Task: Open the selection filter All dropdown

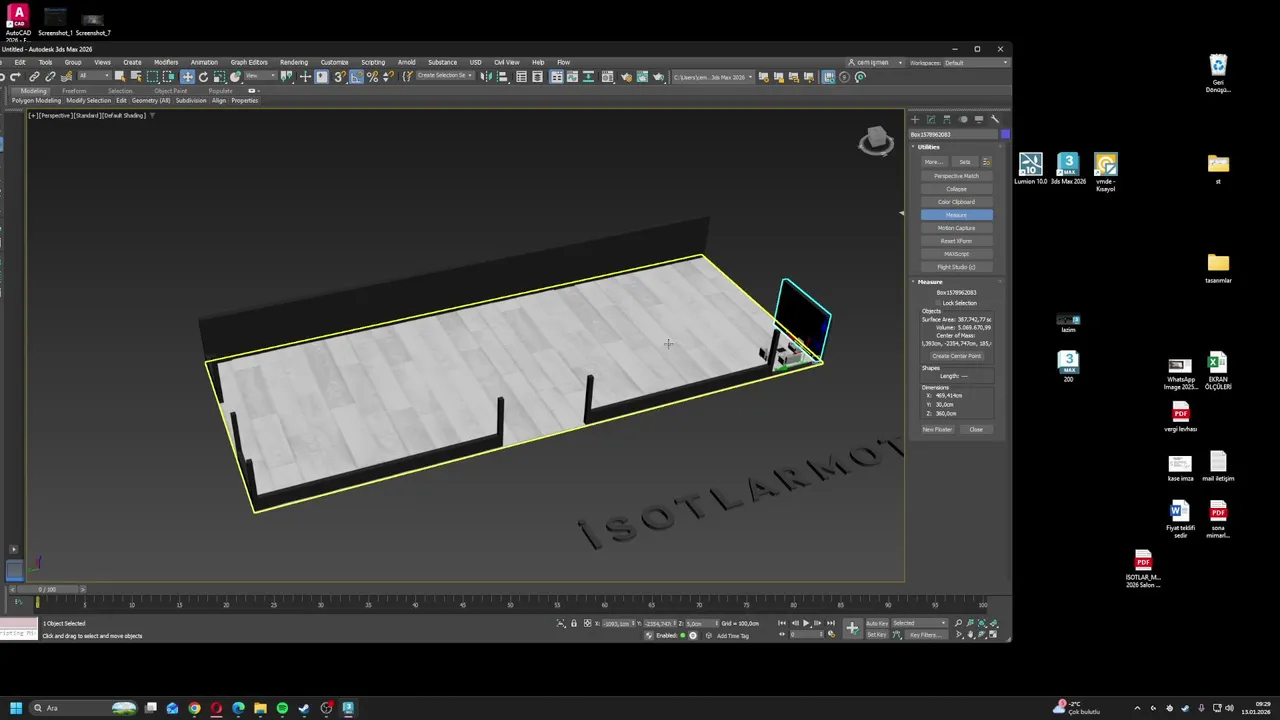Action: [x=93, y=76]
